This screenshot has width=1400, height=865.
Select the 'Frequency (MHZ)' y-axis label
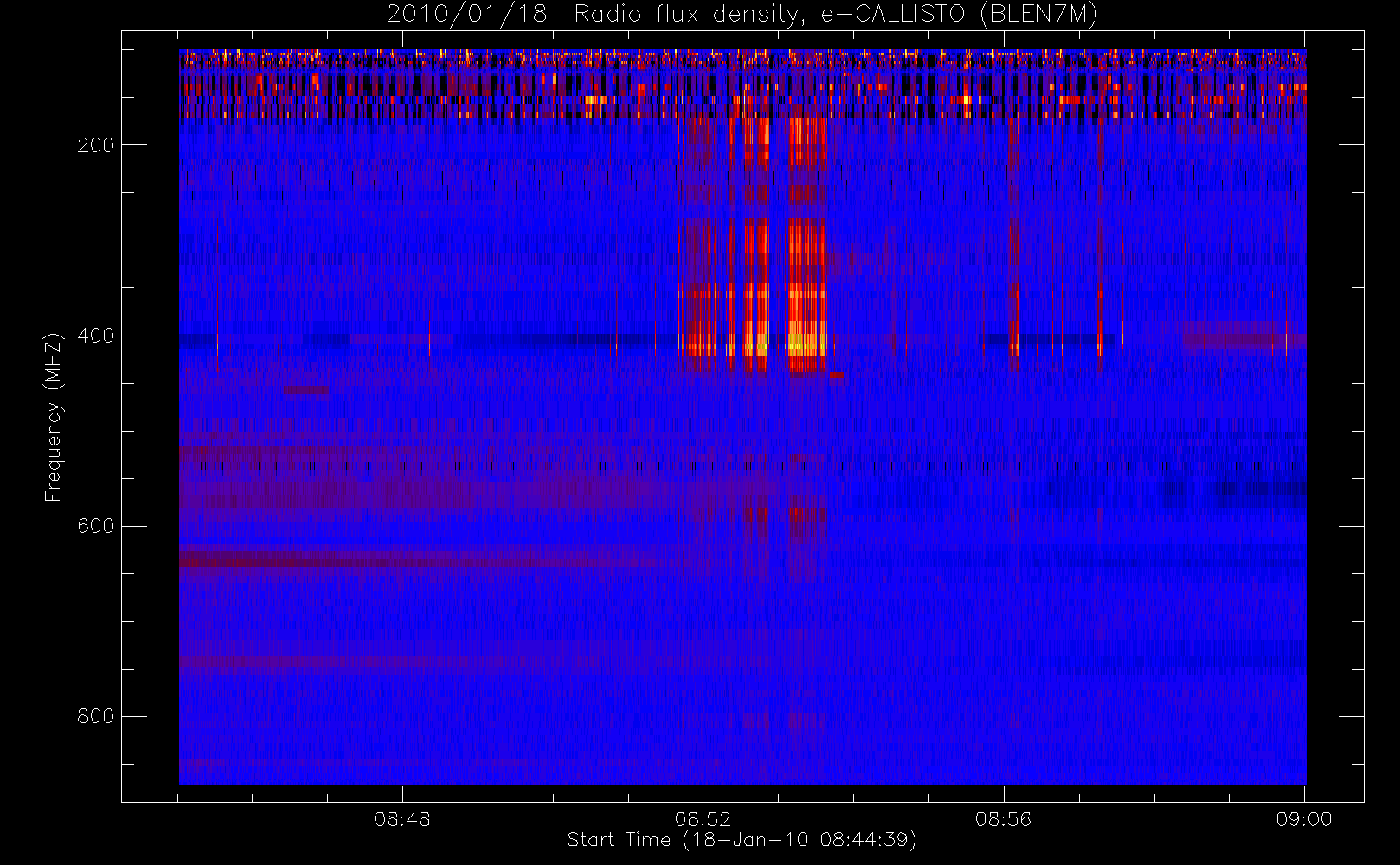point(54,417)
